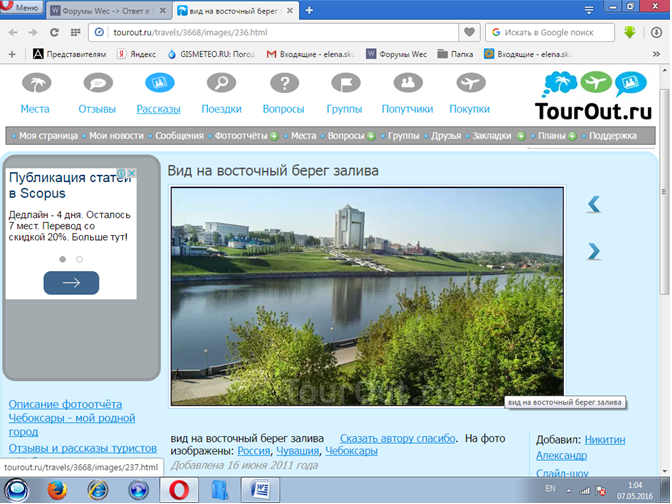
Task: Open the Speed Dial grid
Action: [x=75, y=32]
